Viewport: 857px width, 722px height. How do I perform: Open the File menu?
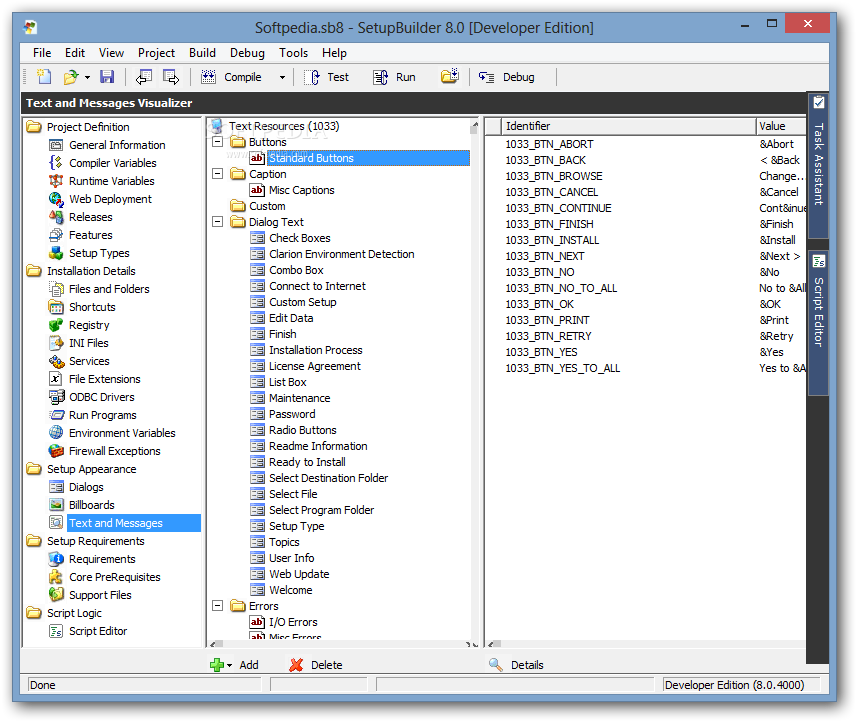[x=42, y=53]
